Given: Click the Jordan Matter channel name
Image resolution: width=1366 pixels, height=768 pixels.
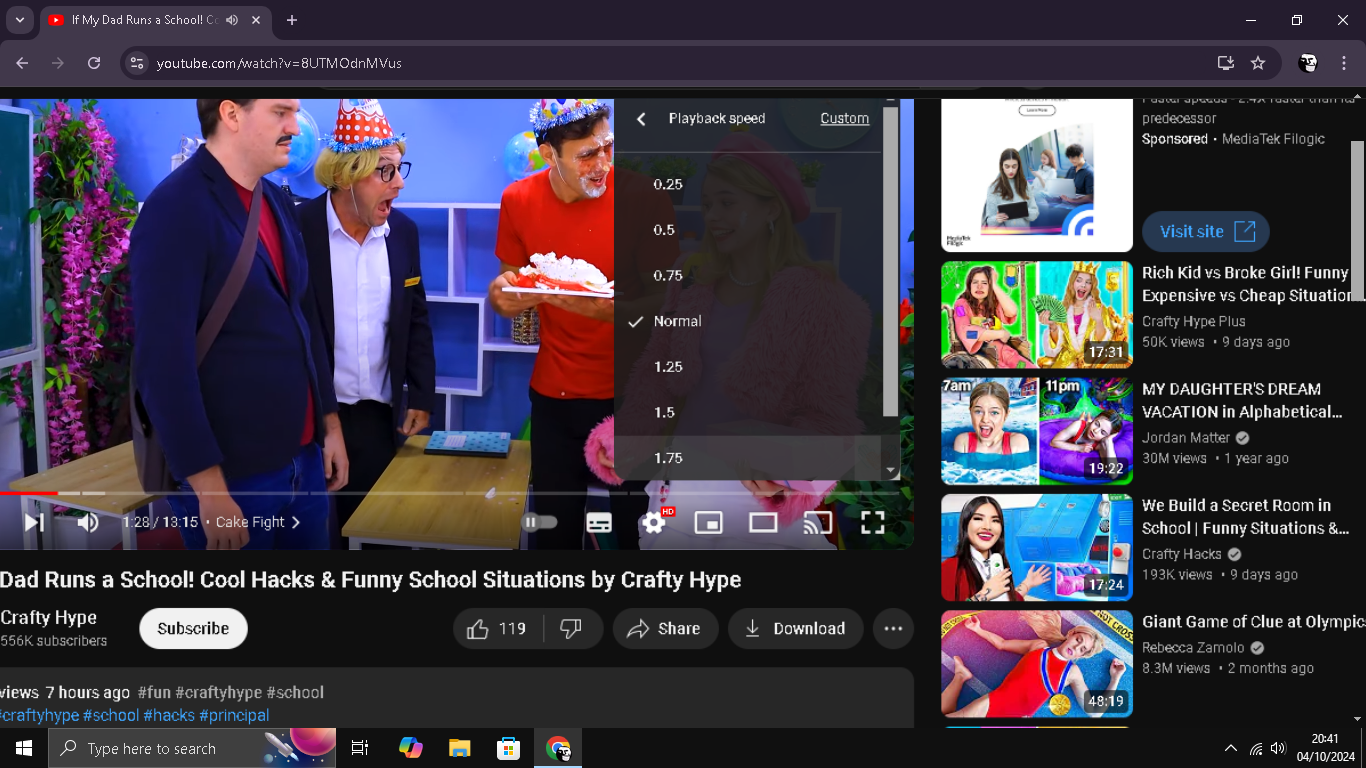Looking at the screenshot, I should coord(1185,437).
